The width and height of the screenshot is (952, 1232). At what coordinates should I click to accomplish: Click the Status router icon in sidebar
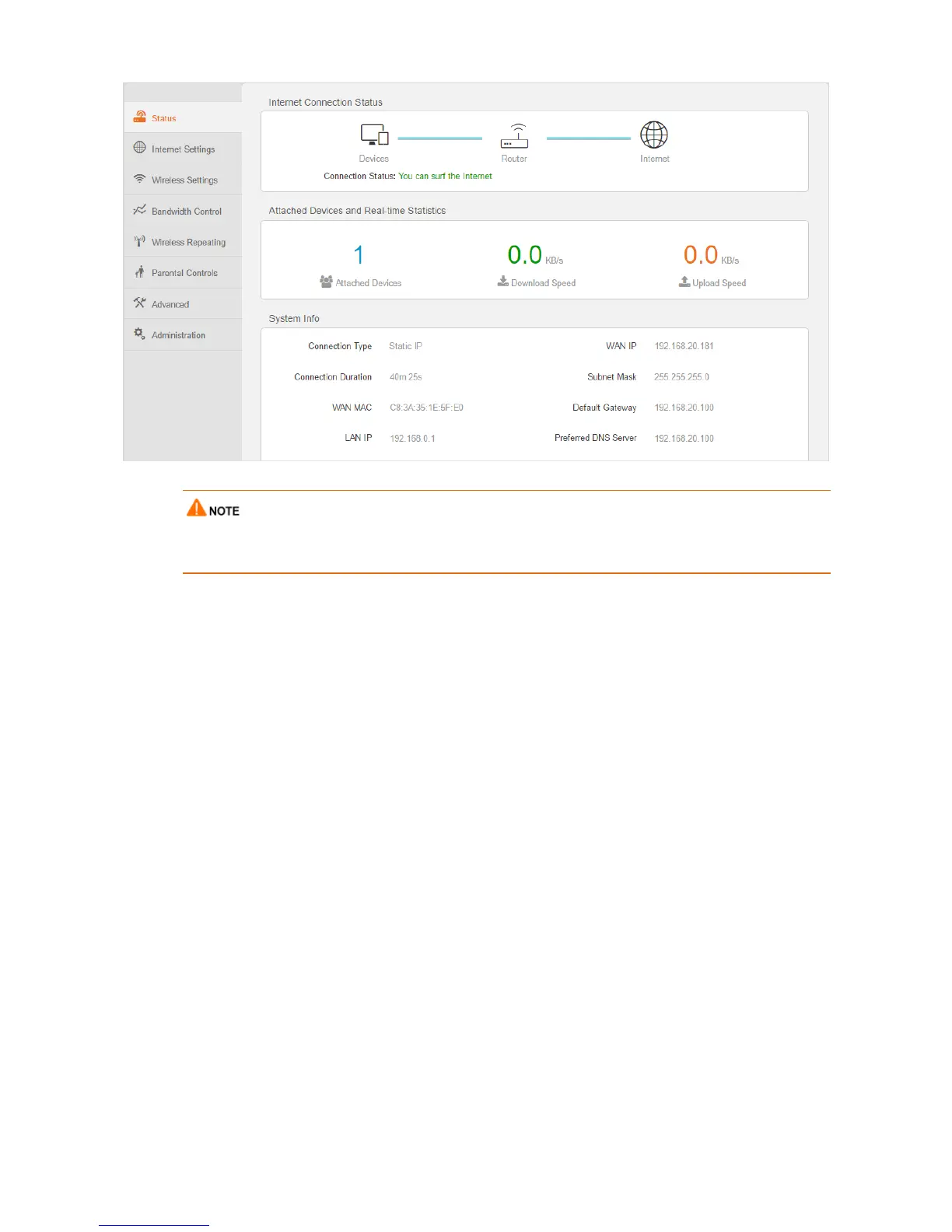(140, 117)
